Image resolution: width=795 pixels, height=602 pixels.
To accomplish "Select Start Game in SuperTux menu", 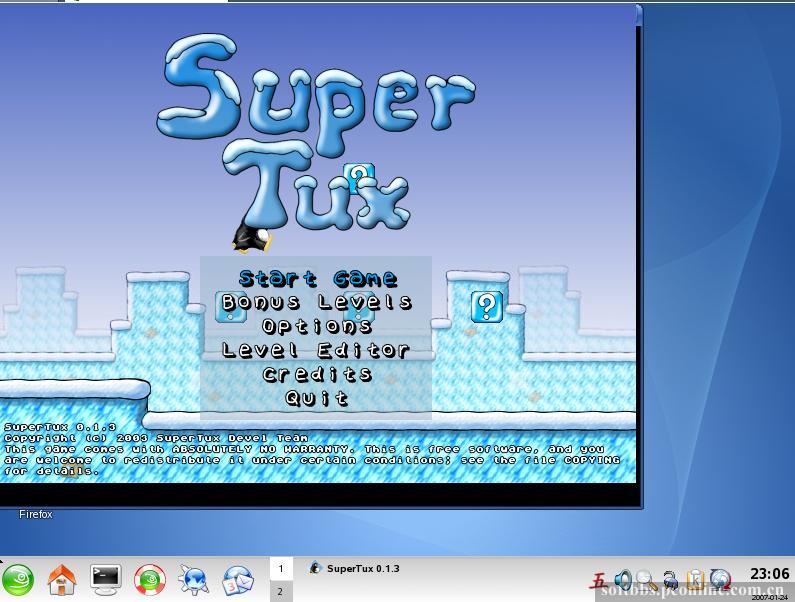I will [x=318, y=278].
